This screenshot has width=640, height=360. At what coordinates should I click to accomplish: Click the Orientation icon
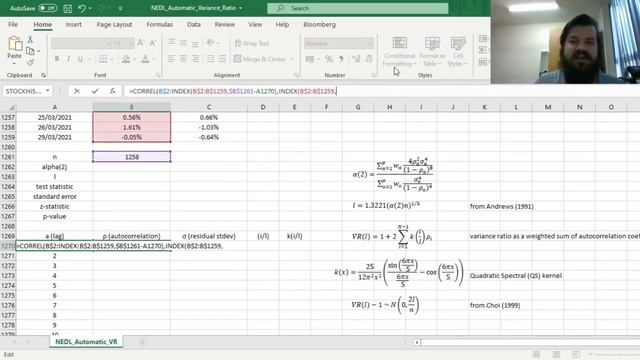[211, 43]
